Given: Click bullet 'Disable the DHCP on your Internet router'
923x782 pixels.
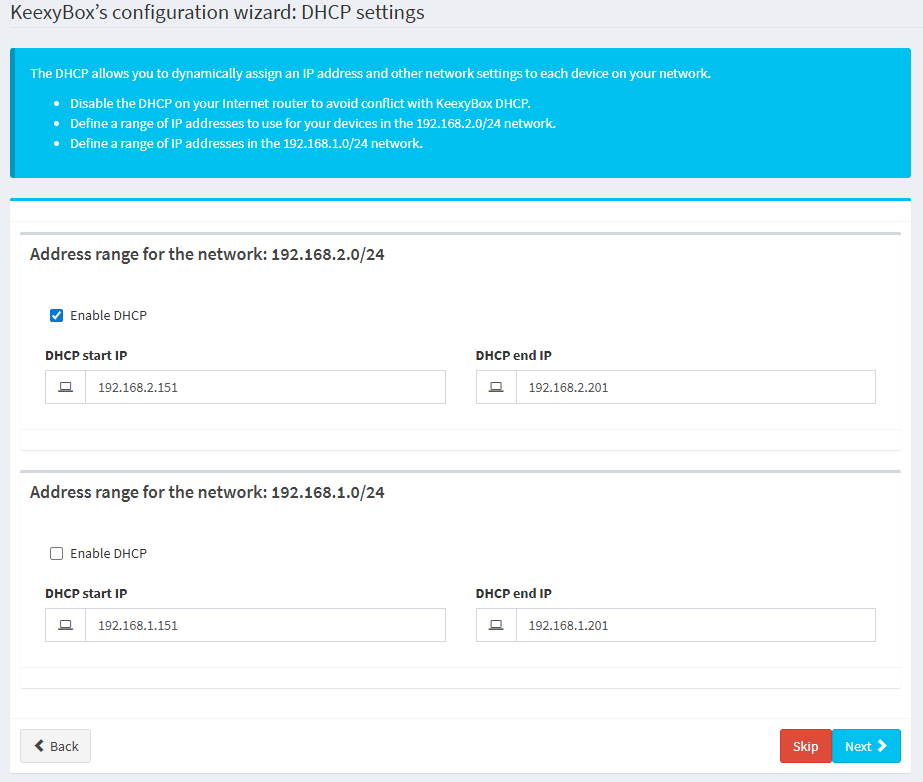Looking at the screenshot, I should (x=300, y=104).
